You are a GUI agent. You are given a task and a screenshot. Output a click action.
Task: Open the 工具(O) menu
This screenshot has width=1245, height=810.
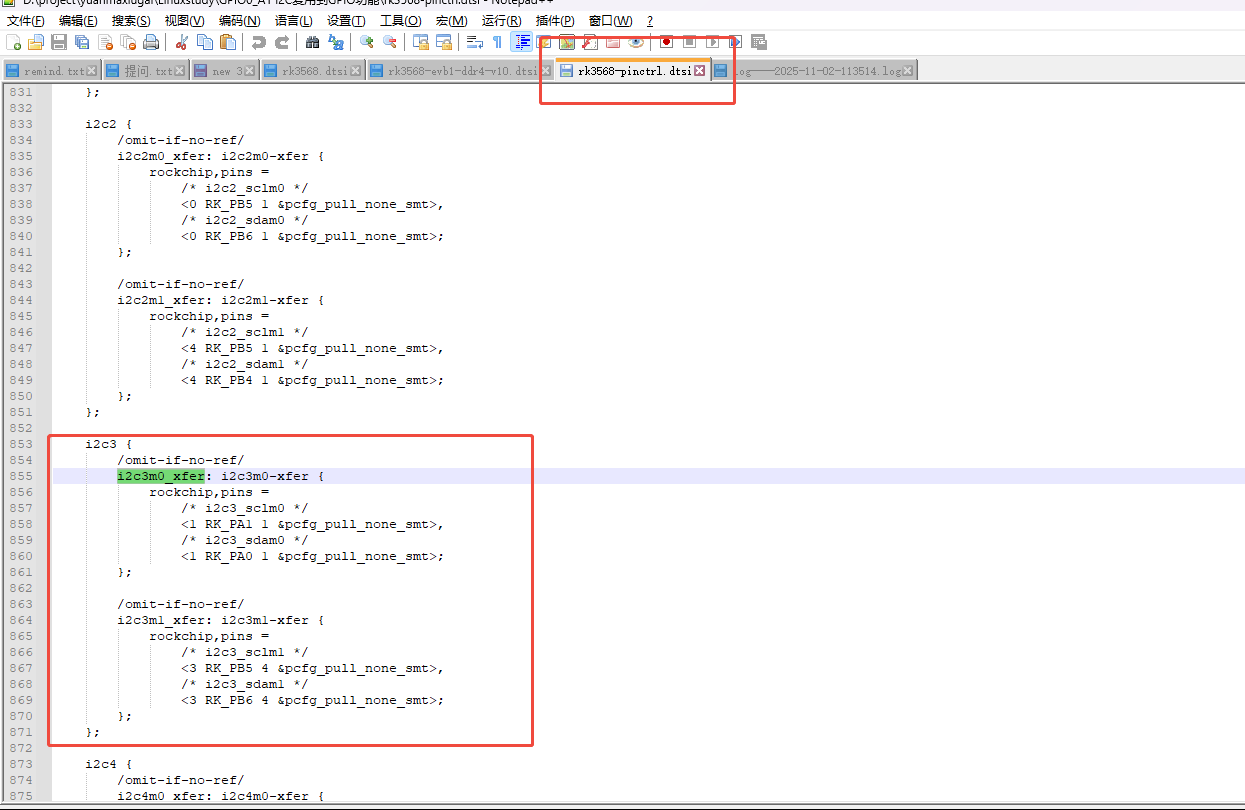(400, 21)
